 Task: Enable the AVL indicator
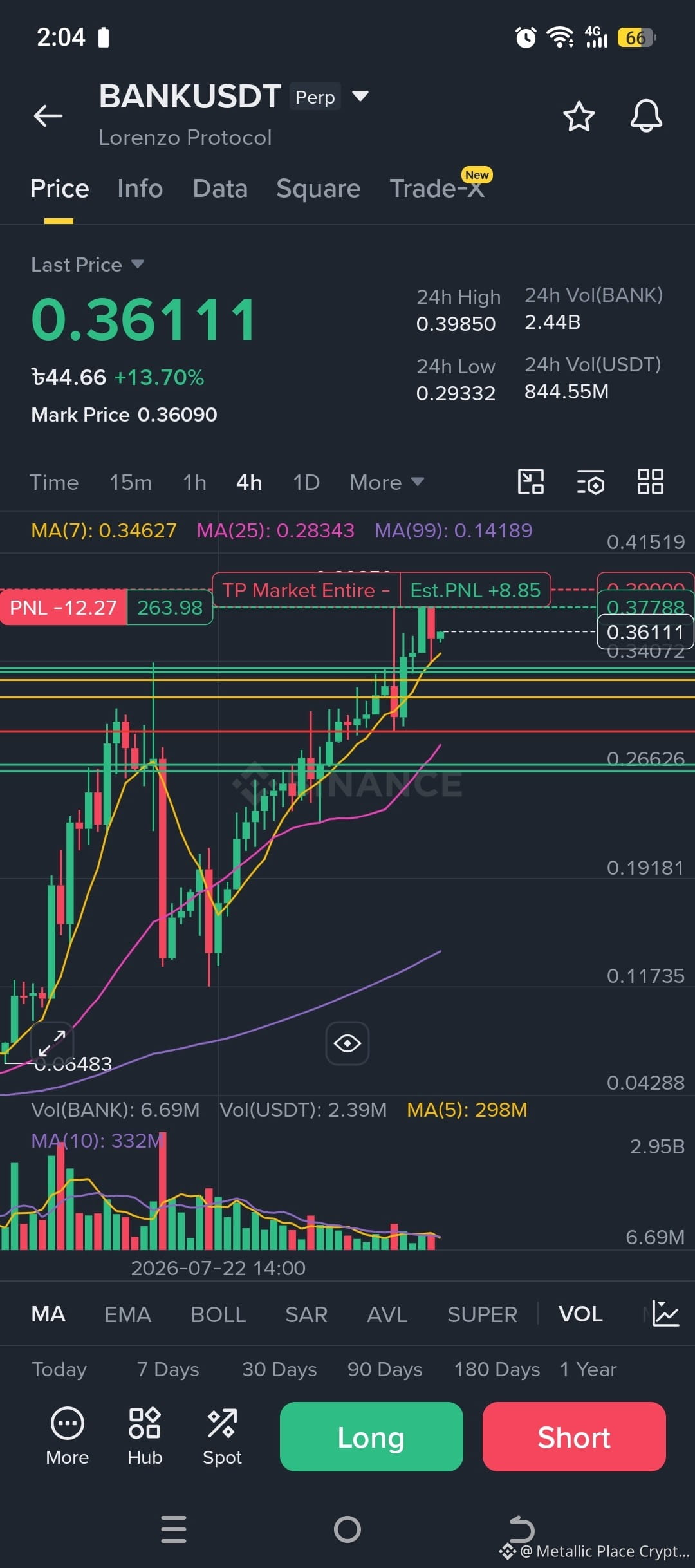[x=387, y=1314]
